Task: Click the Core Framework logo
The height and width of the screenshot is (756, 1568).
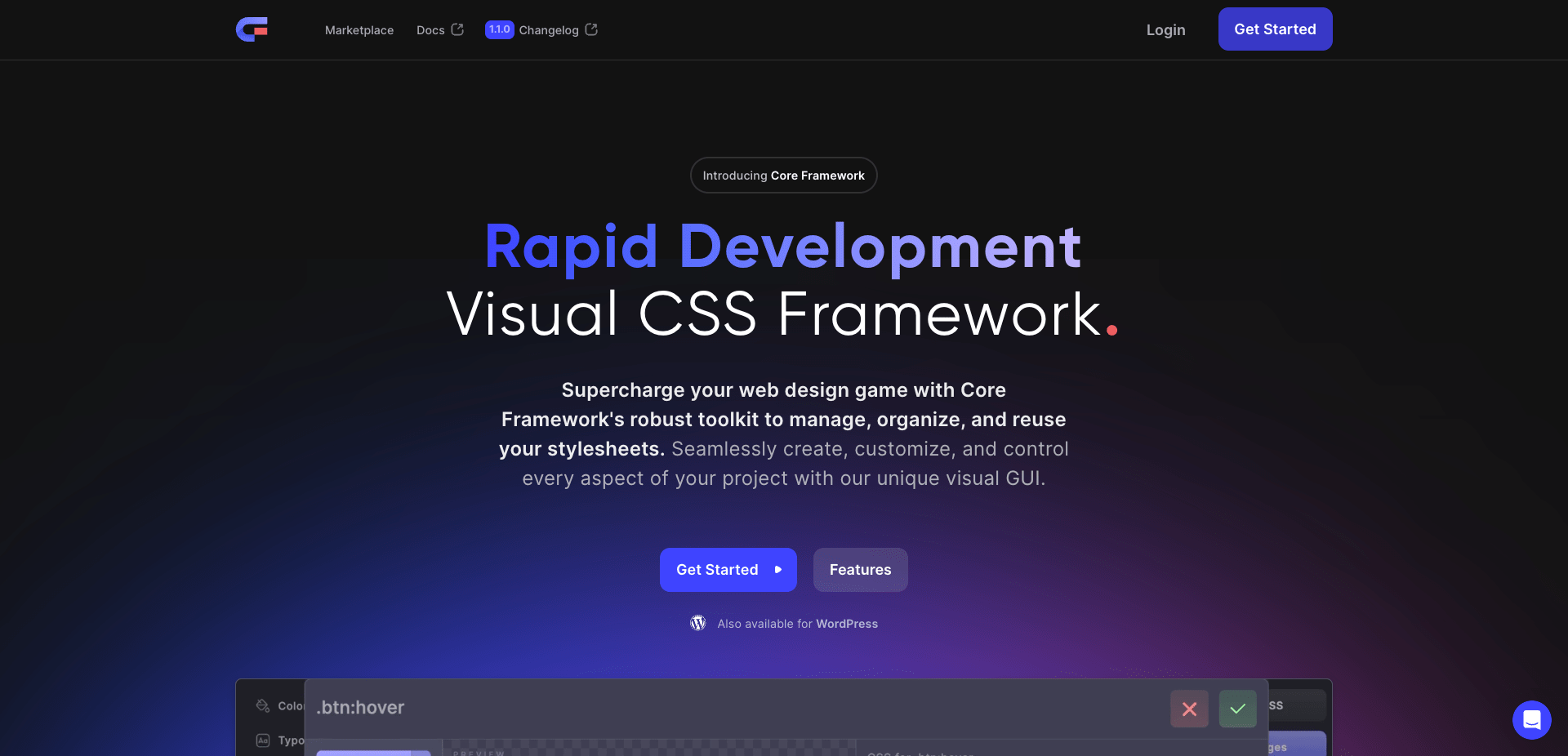Action: 252,29
